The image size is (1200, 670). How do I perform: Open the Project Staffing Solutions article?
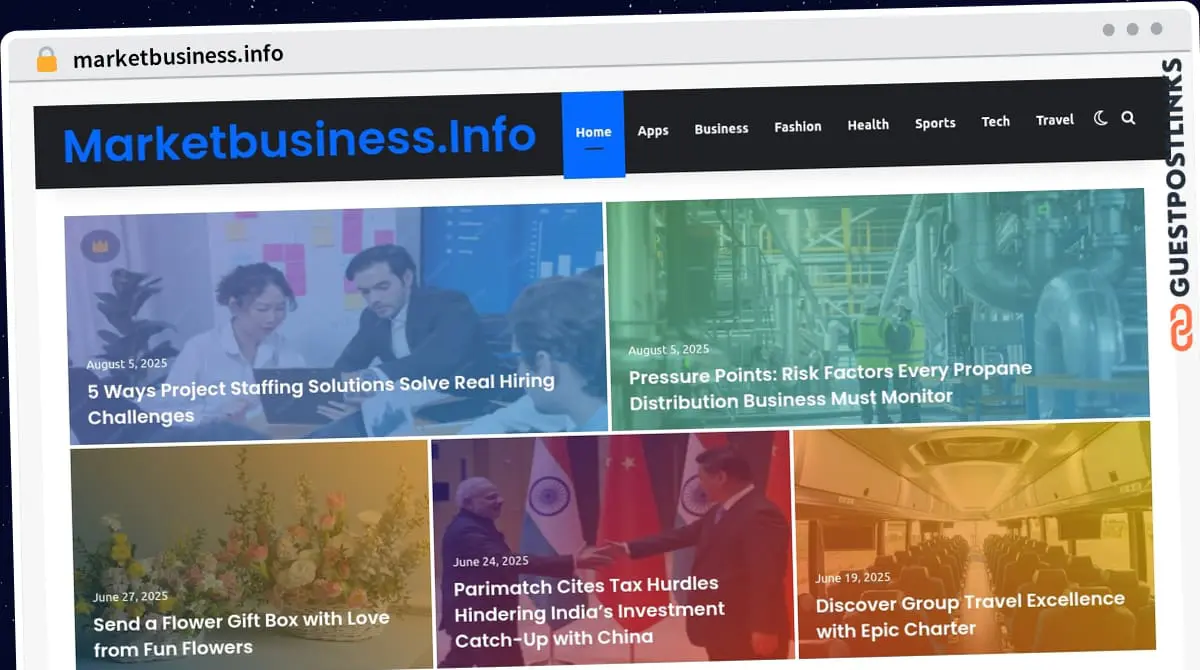320,398
